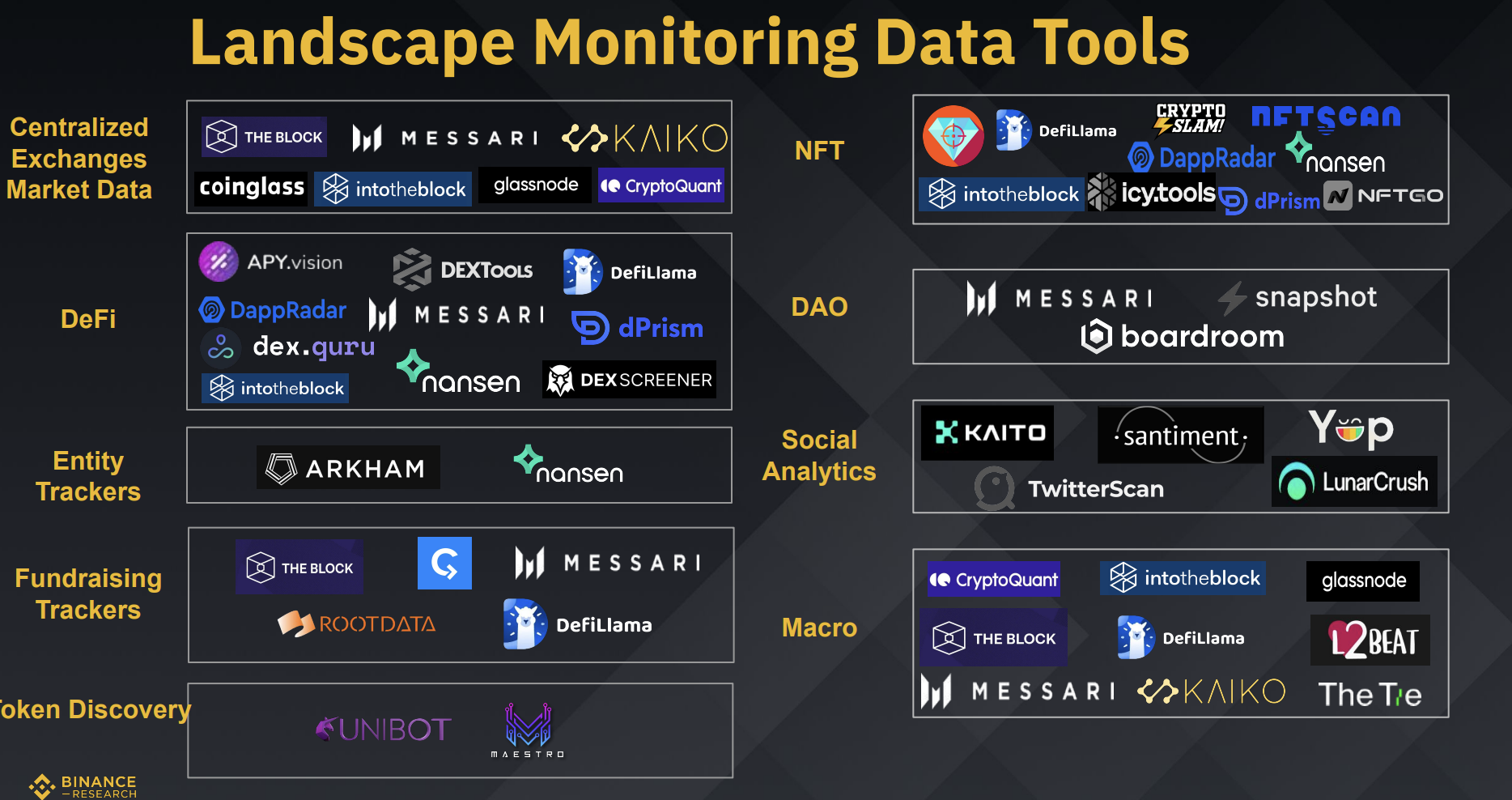Viewport: 1512px width, 800px height.
Task: Click the DAO category label
Action: click(819, 307)
